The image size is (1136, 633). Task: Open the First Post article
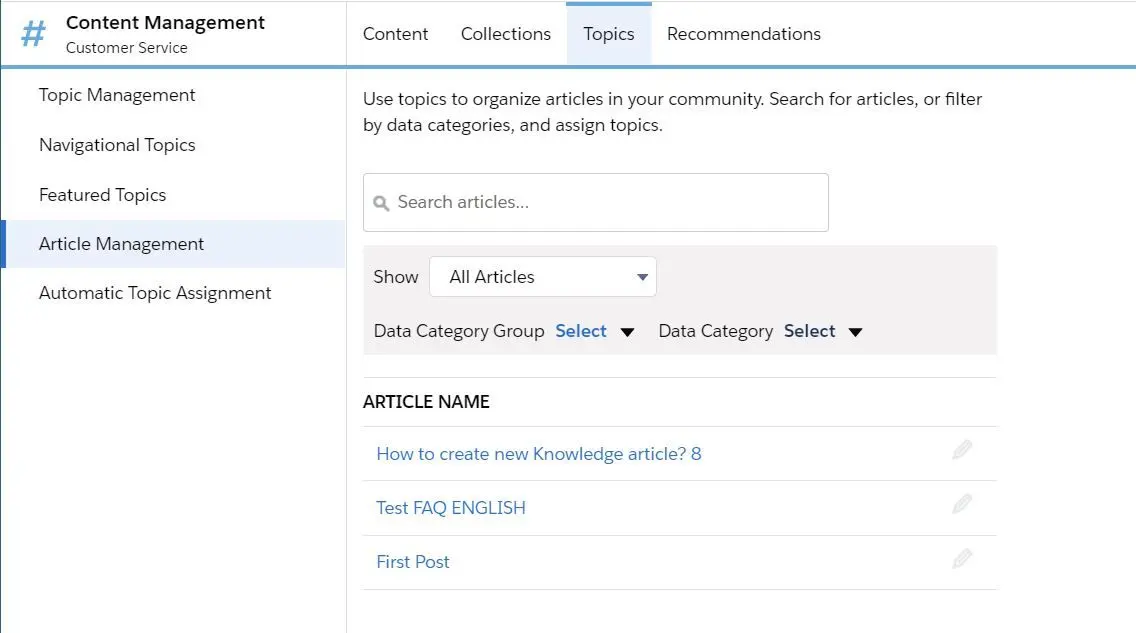[413, 562]
